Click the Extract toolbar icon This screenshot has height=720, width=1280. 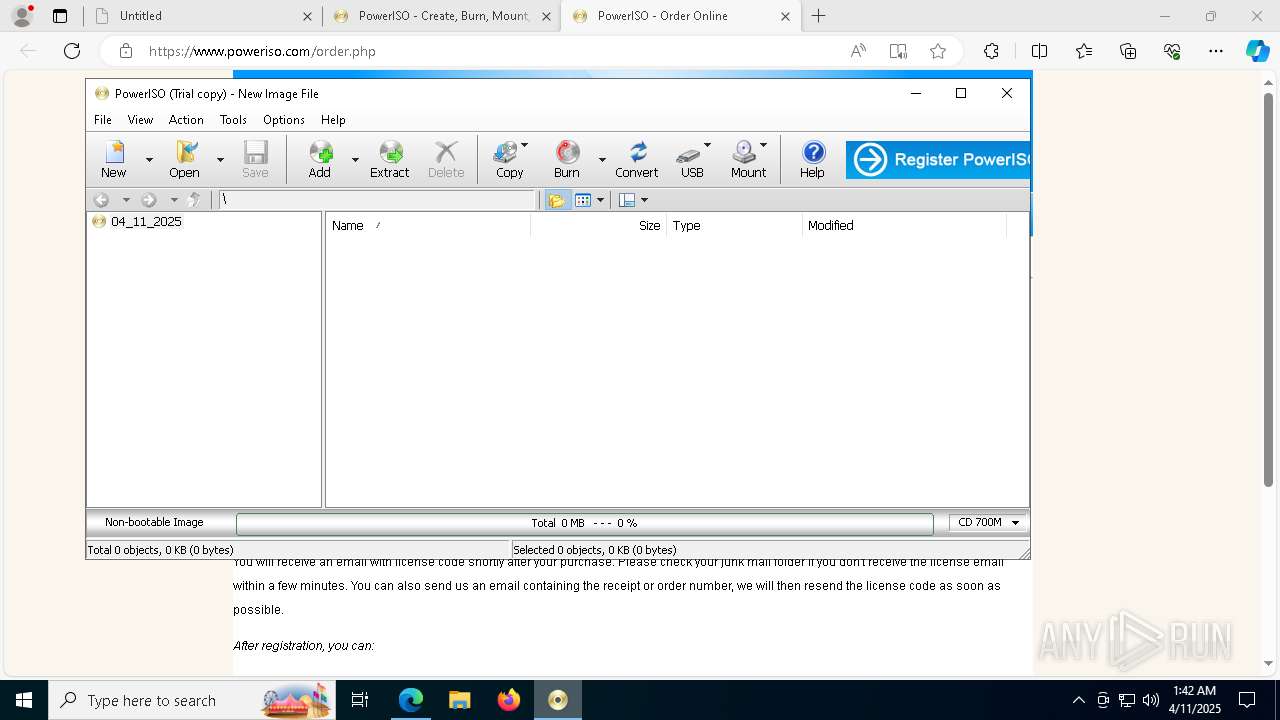(x=390, y=159)
